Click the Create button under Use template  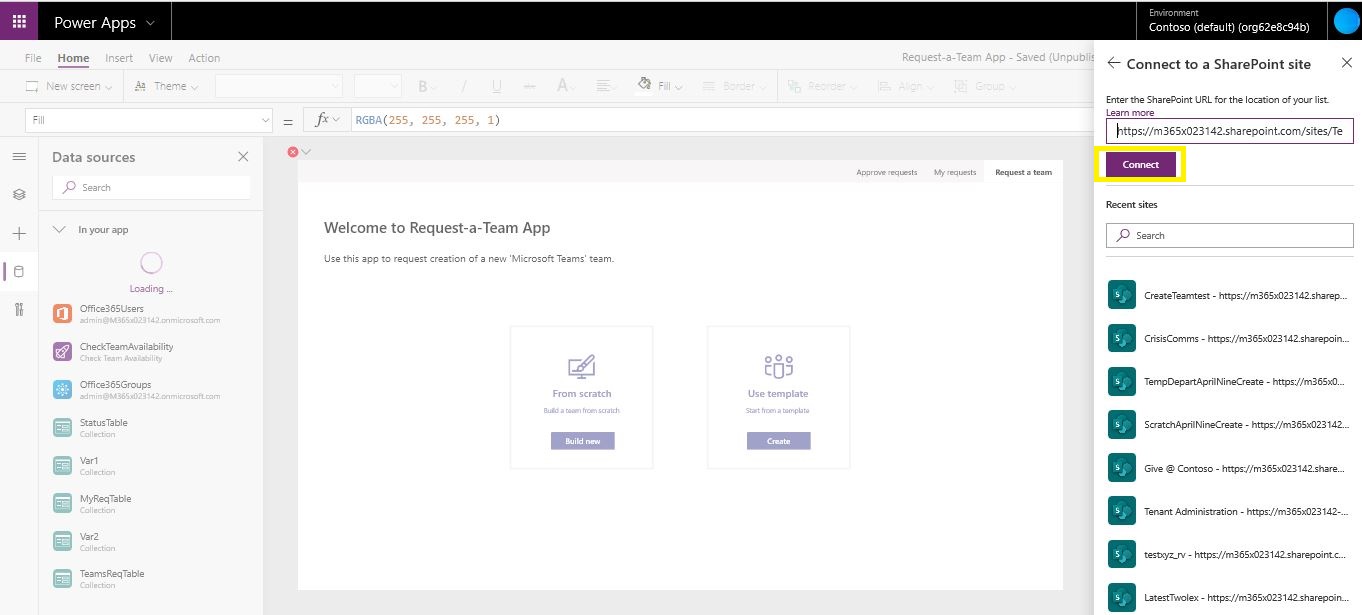(778, 441)
